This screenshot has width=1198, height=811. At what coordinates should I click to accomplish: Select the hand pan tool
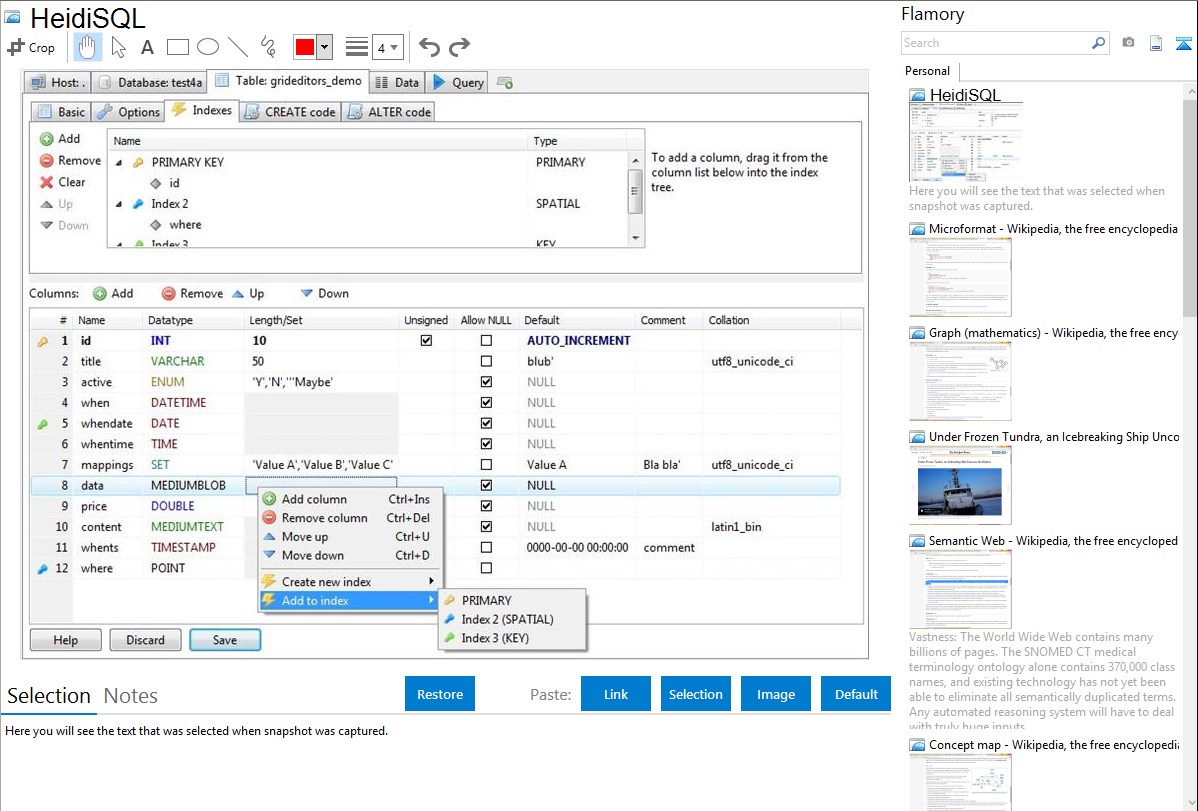pos(88,47)
